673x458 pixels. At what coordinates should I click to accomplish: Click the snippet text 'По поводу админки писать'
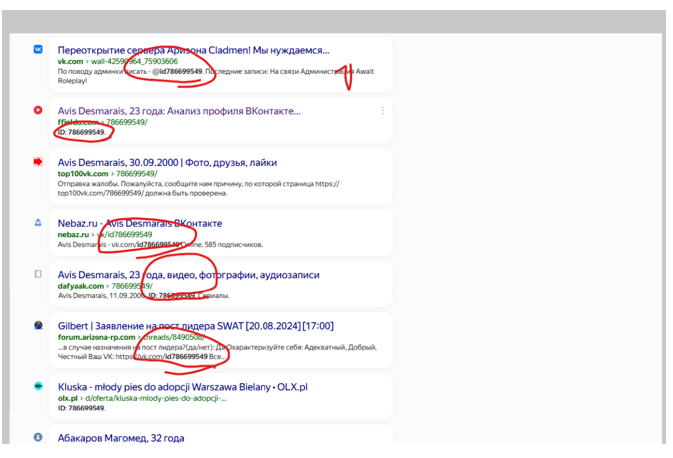102,71
